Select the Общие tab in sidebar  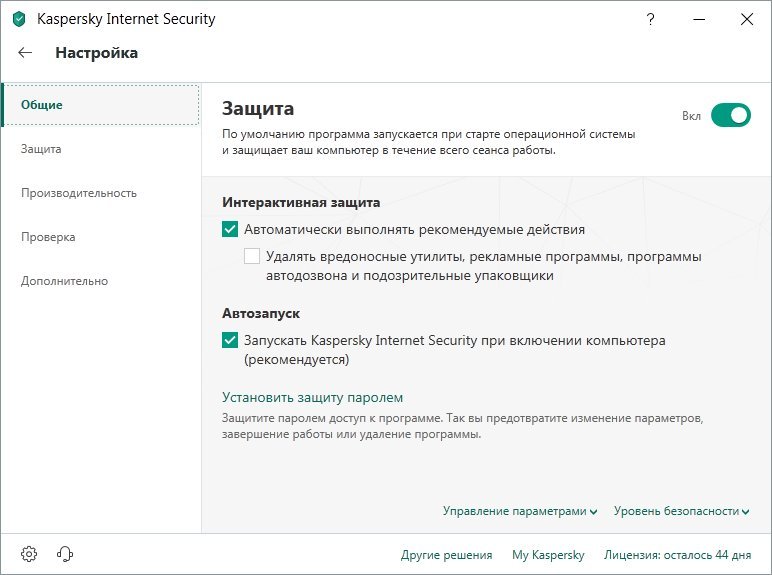click(x=101, y=105)
